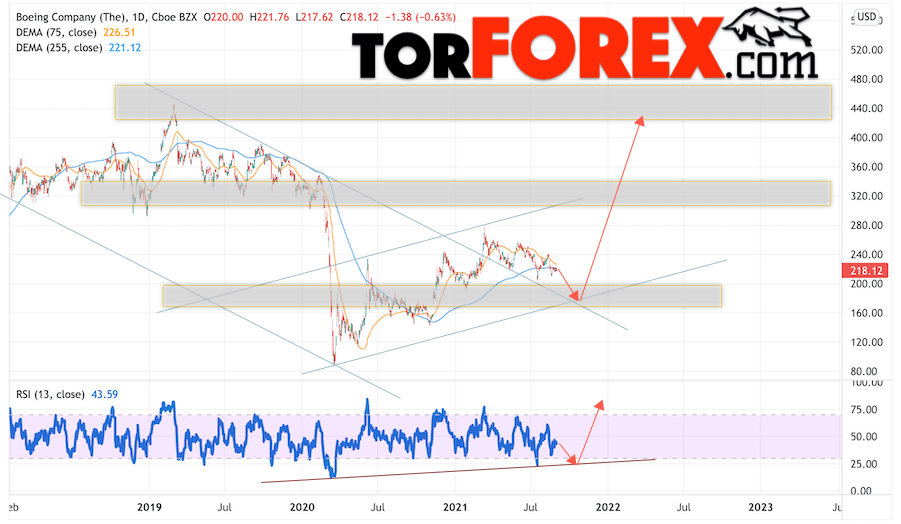
Task: Click the RSI value 43.59
Action: coord(105,395)
